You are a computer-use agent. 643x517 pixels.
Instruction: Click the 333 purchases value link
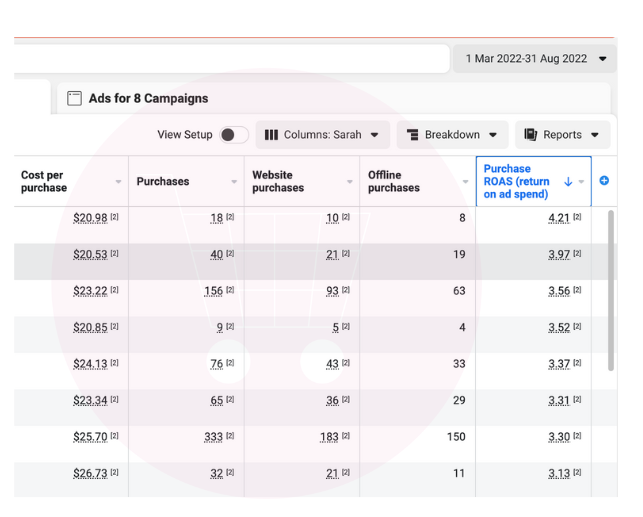211,437
